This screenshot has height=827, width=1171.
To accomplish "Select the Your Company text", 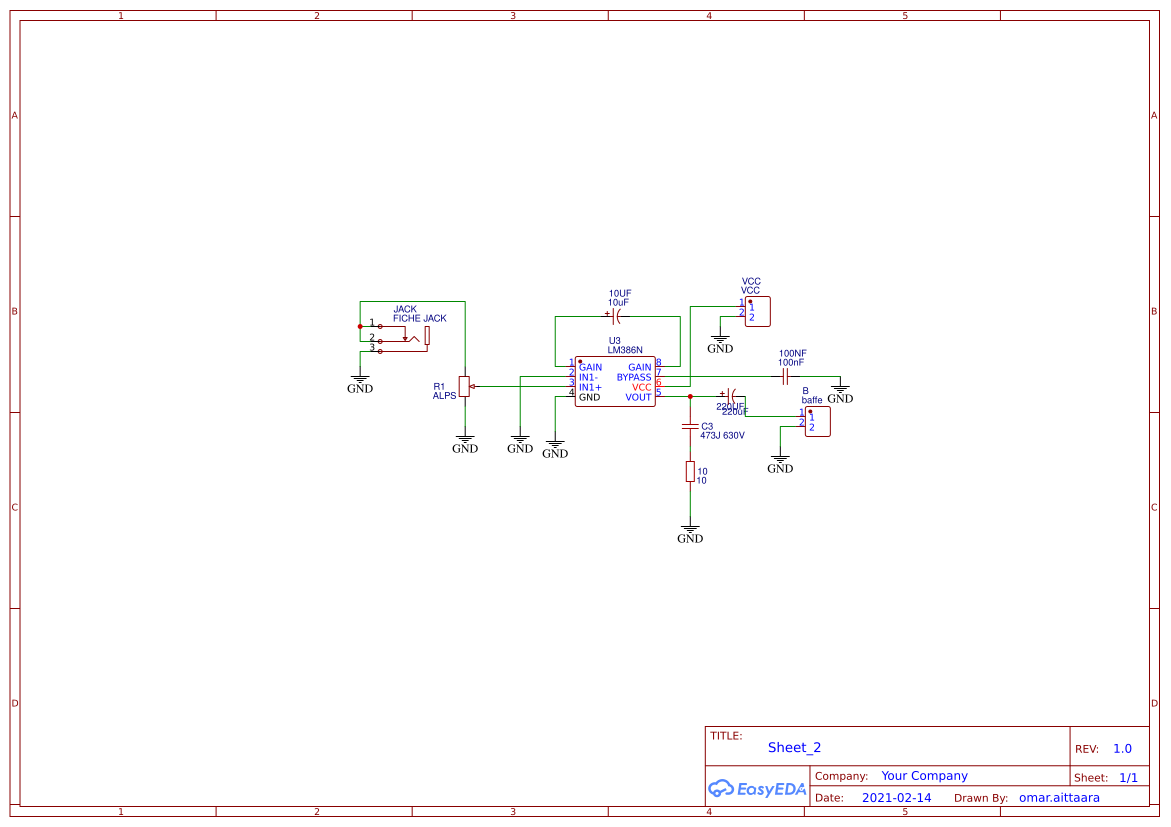I will [923, 775].
